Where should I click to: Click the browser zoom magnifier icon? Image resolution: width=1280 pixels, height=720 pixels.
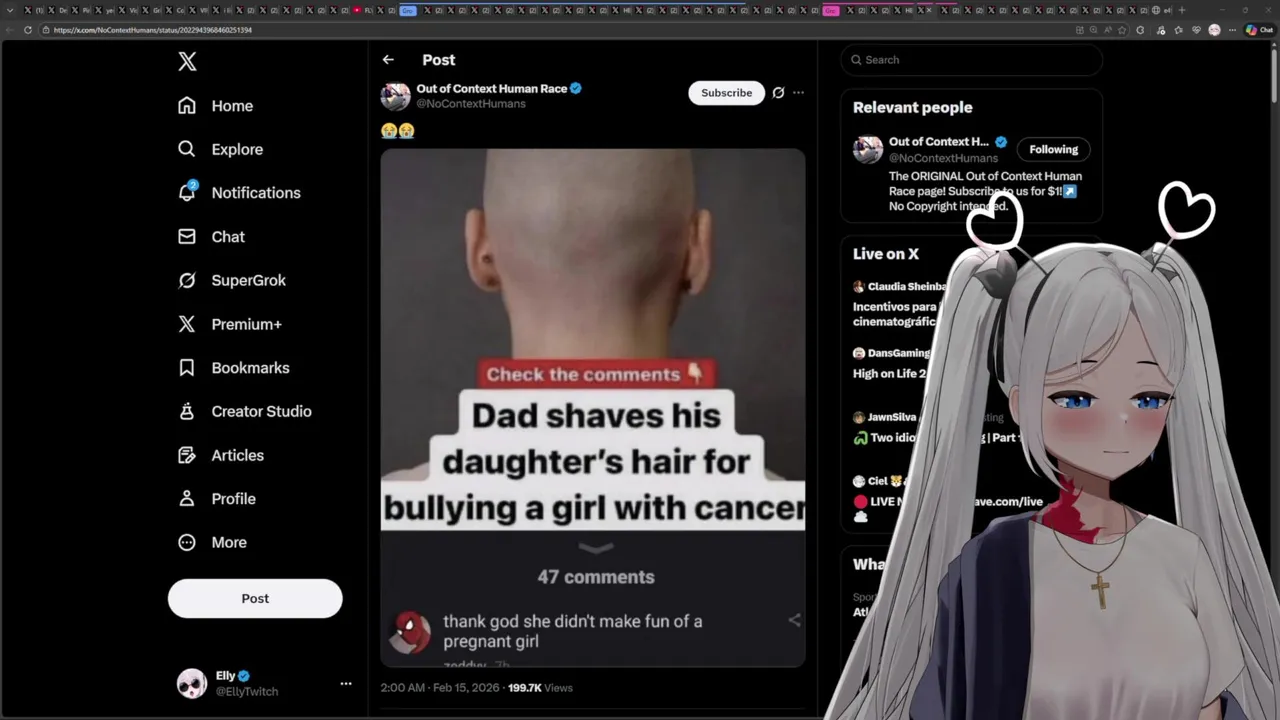[1093, 30]
